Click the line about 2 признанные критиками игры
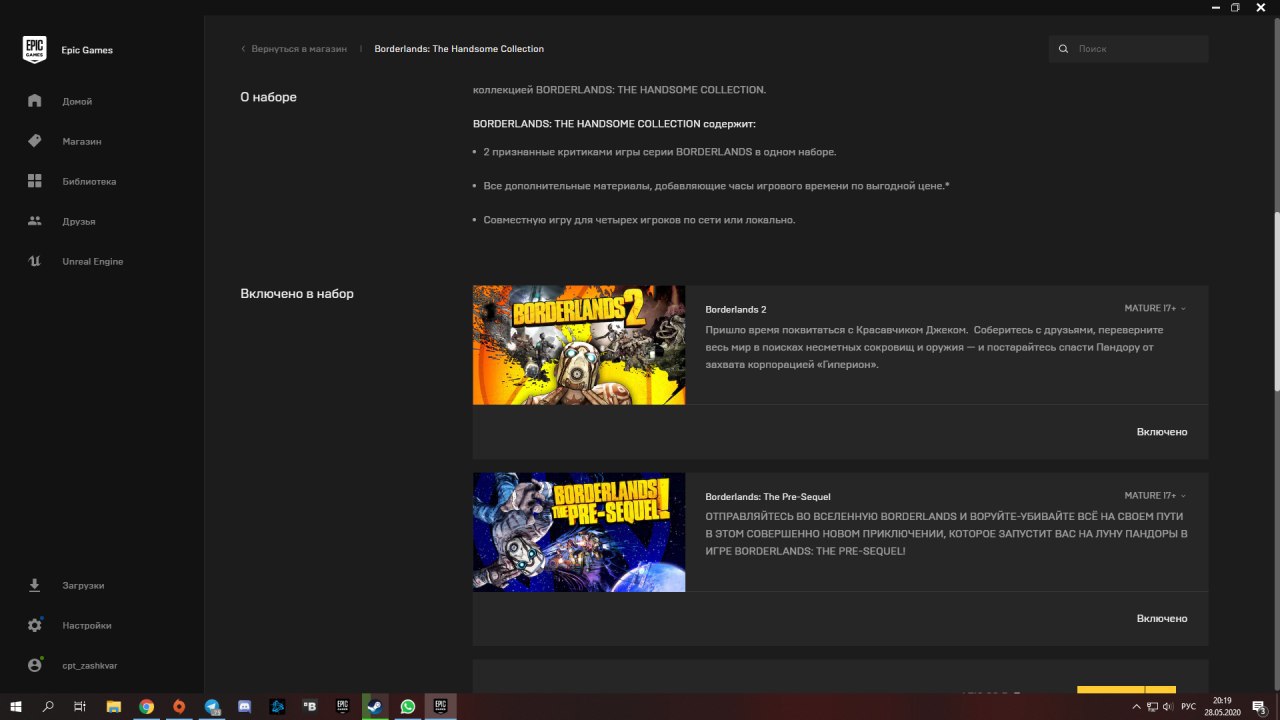 coord(659,152)
